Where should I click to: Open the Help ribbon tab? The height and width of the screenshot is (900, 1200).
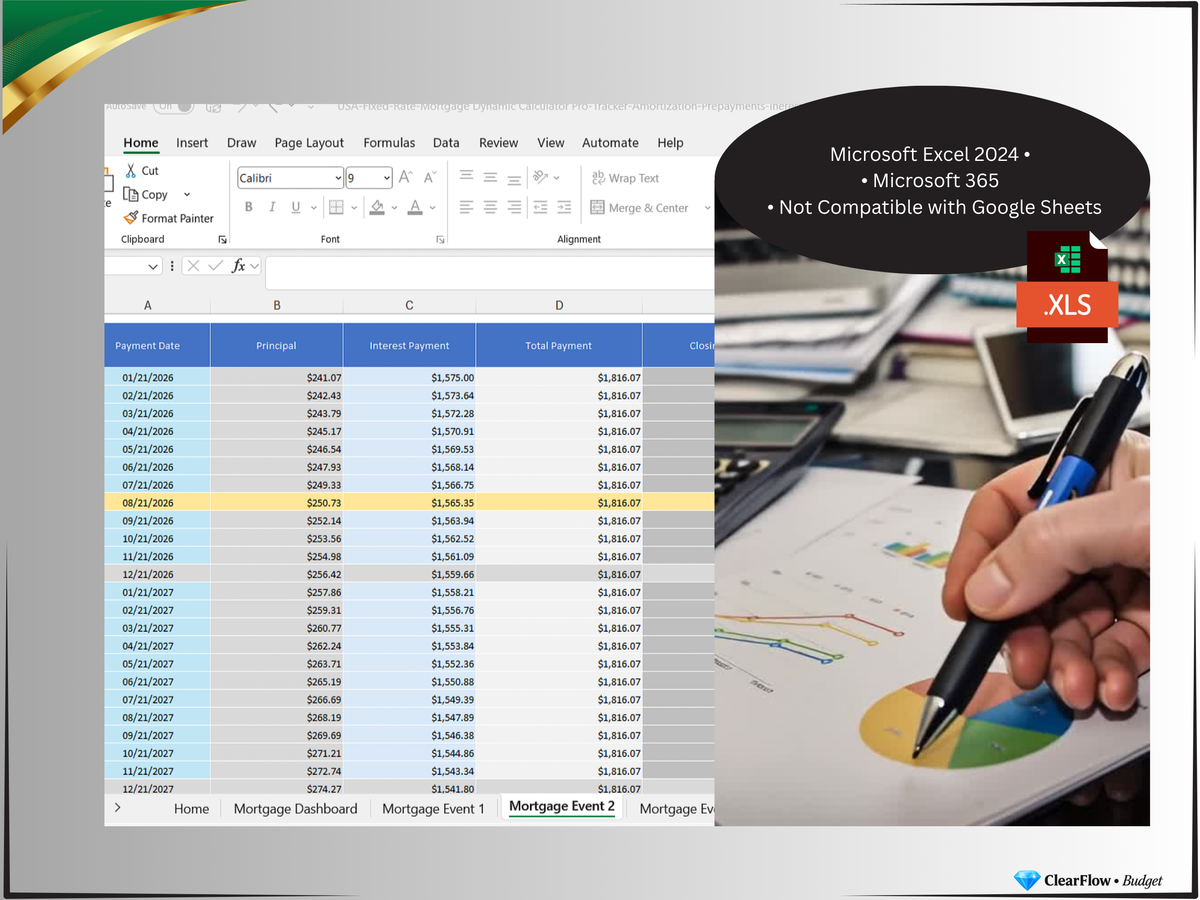click(x=670, y=143)
